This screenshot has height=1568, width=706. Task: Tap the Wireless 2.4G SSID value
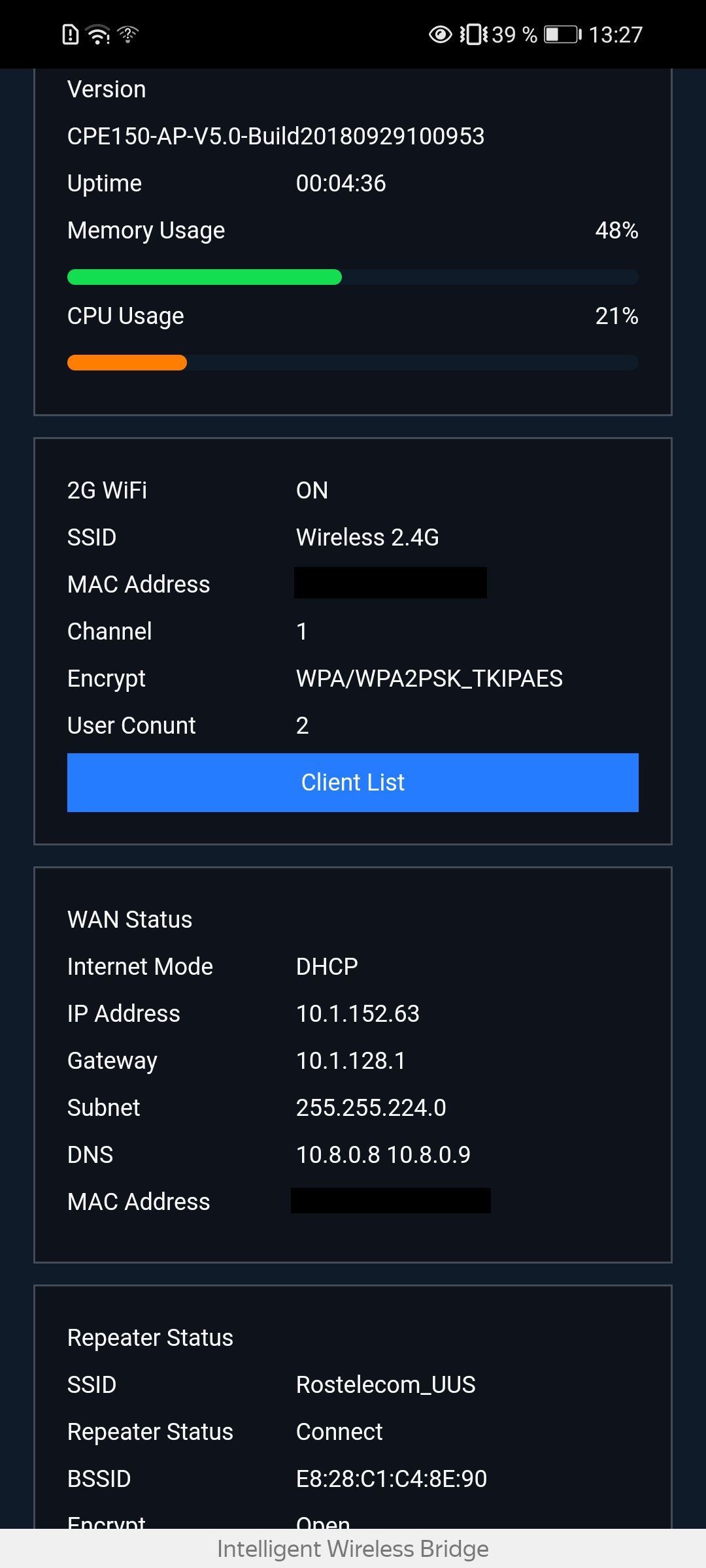tap(367, 537)
